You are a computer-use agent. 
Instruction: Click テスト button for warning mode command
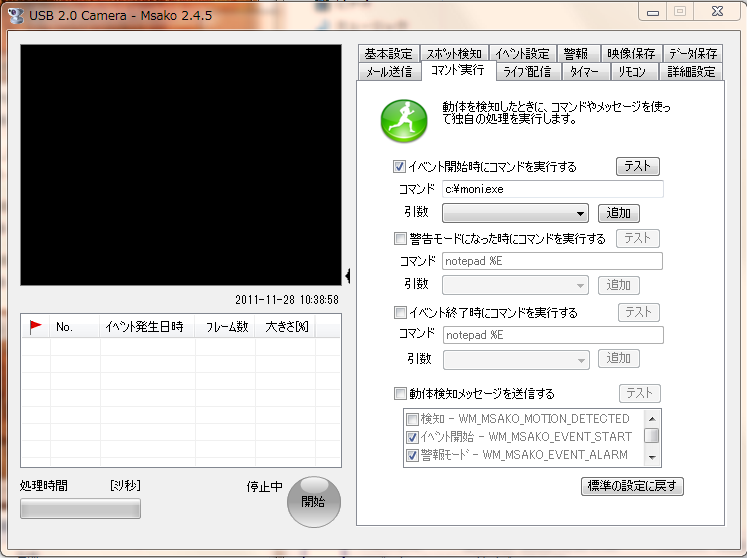[x=637, y=238]
